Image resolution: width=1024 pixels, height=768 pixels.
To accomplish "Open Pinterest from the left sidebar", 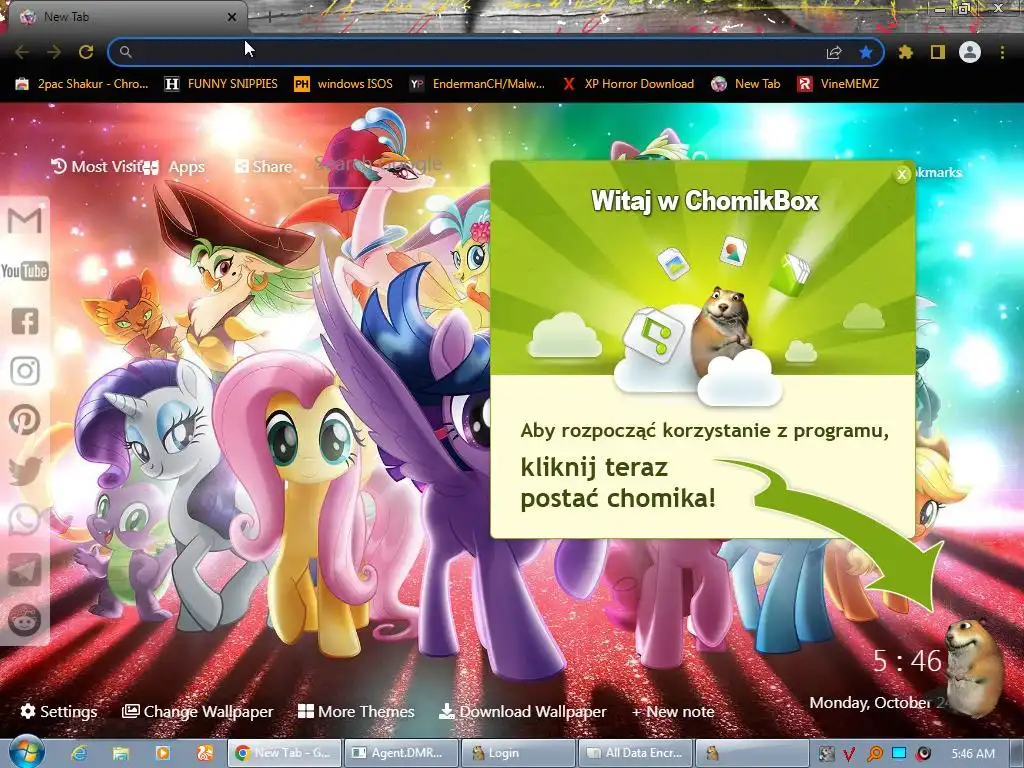I will [x=25, y=420].
